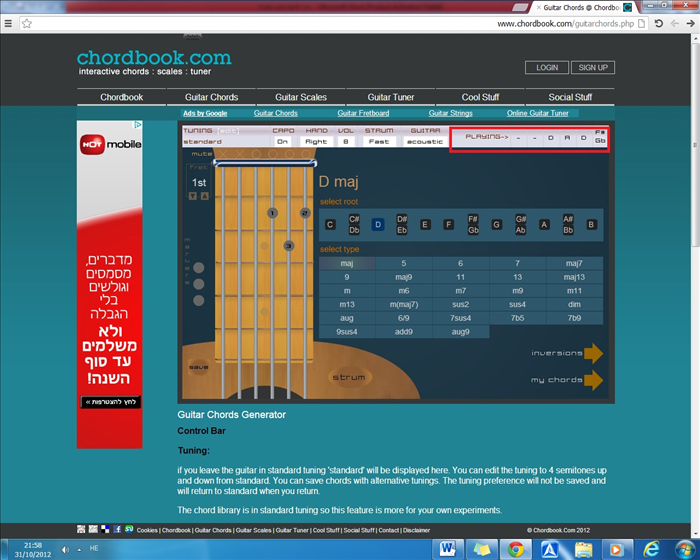Click finger marker 2 on fretboard
The image size is (700, 560).
305,213
